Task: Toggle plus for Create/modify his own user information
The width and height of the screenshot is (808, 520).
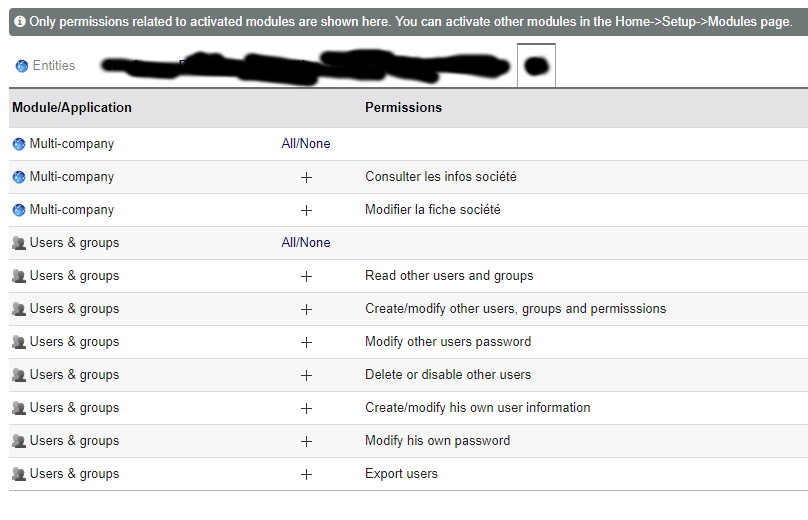Action: tap(306, 408)
